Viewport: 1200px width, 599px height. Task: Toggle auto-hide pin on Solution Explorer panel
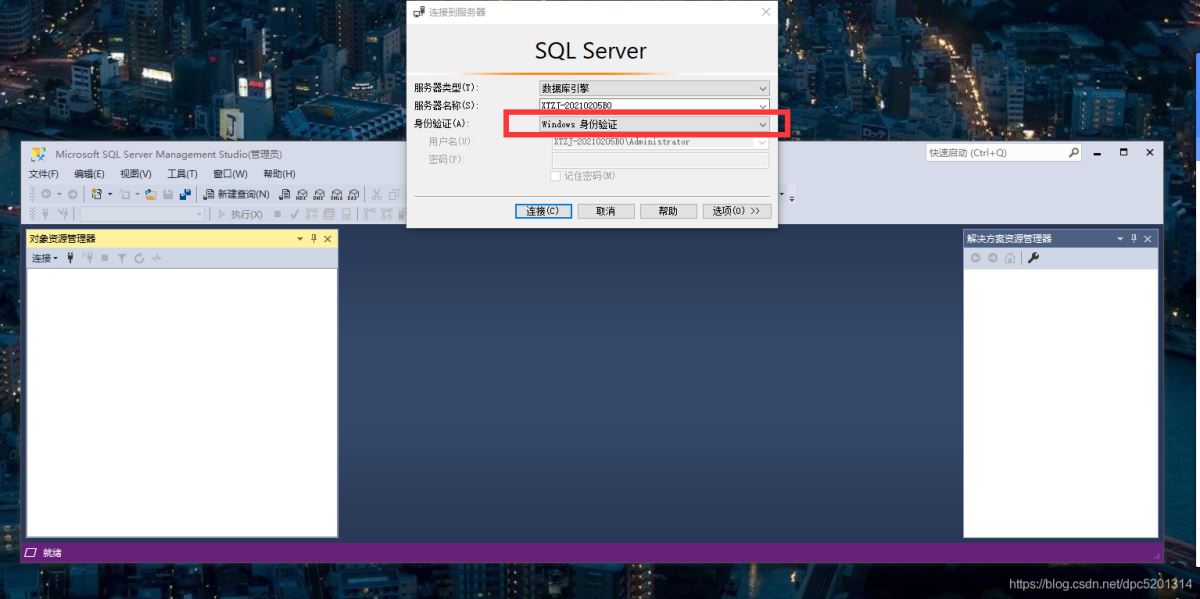[1133, 238]
